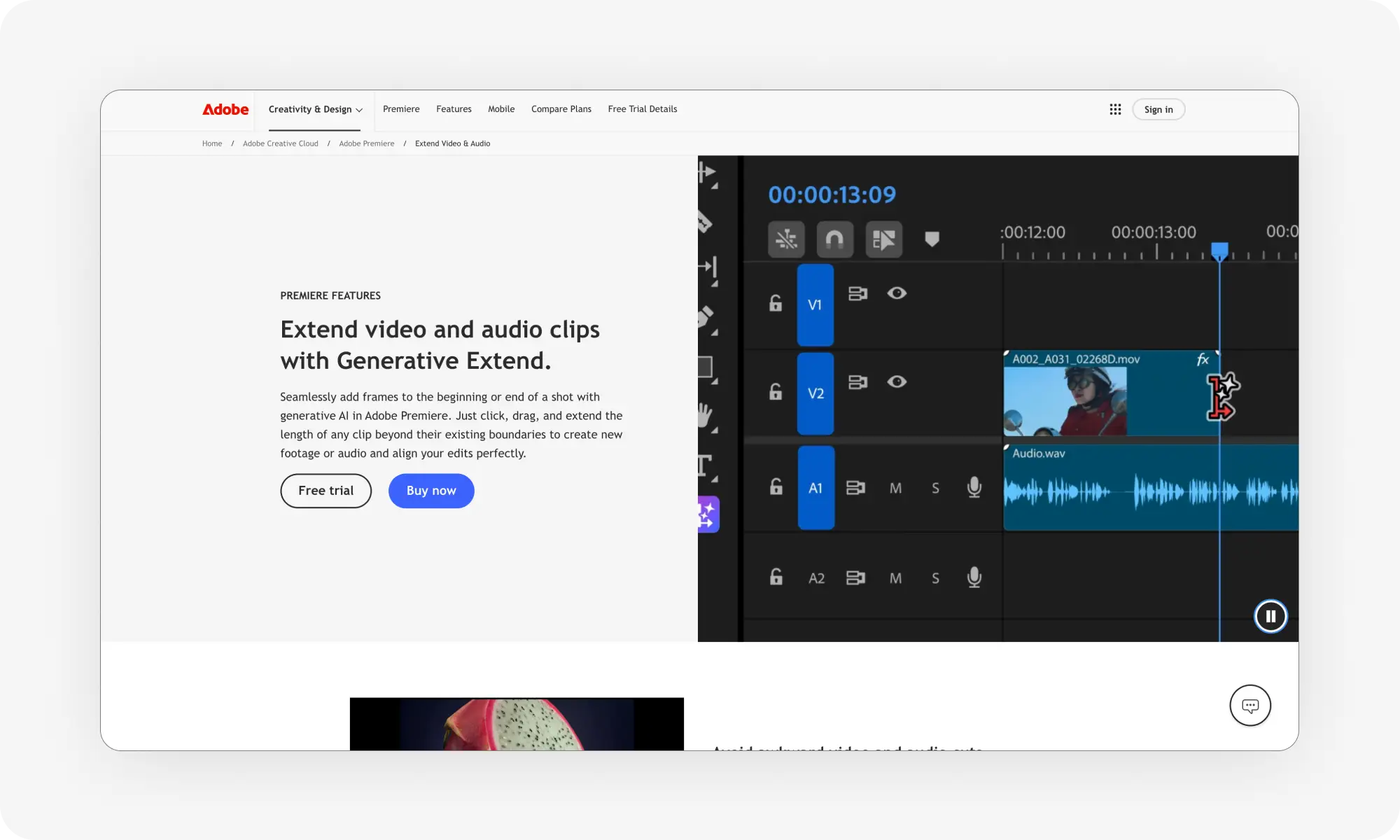1400x840 pixels.
Task: Mute audio track A1
Action: point(896,488)
